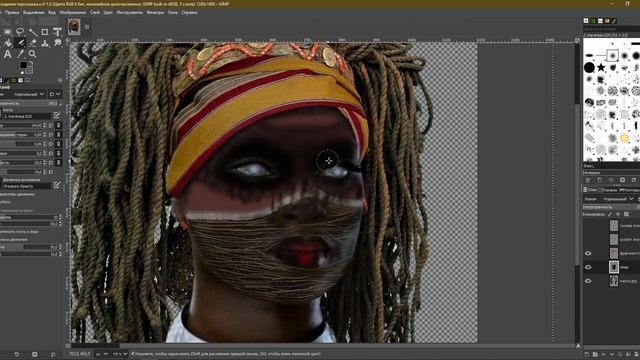Select the large solid round brush
The image size is (640, 360).
(589, 67)
